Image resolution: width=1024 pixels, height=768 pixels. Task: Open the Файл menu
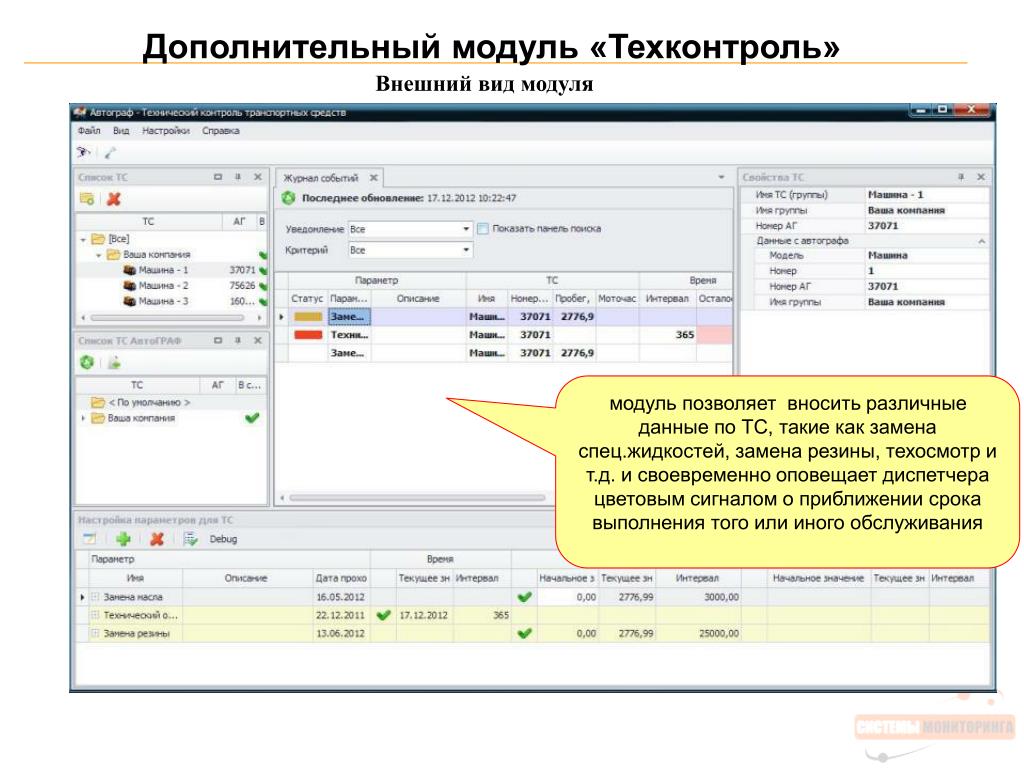[x=89, y=131]
